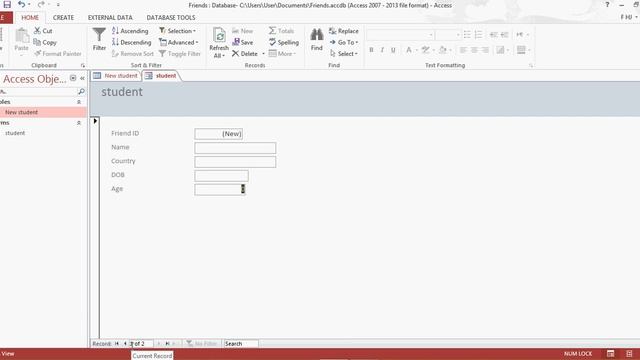Viewport: 640px width, 360px height.
Task: Switch to the student form tab
Action: coord(162,76)
